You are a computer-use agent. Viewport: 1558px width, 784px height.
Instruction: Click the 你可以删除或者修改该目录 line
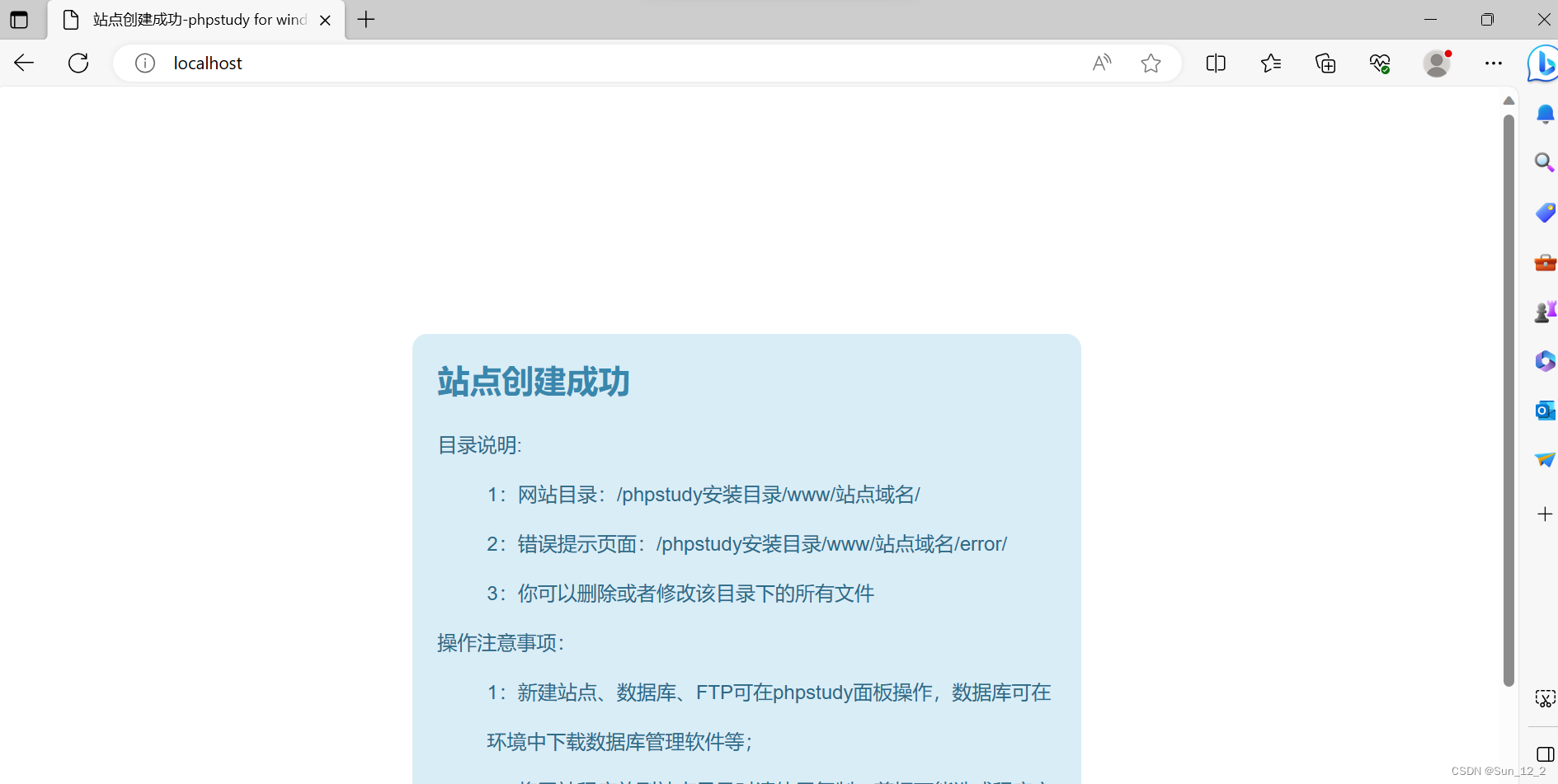click(x=680, y=594)
